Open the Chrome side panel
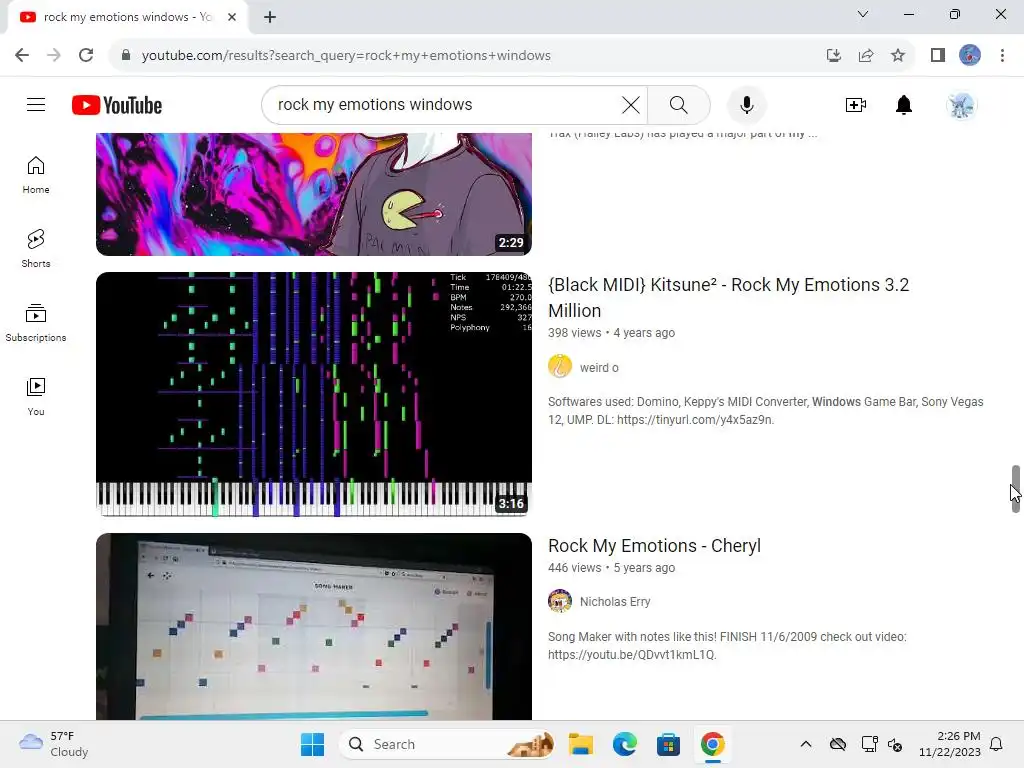 [938, 55]
